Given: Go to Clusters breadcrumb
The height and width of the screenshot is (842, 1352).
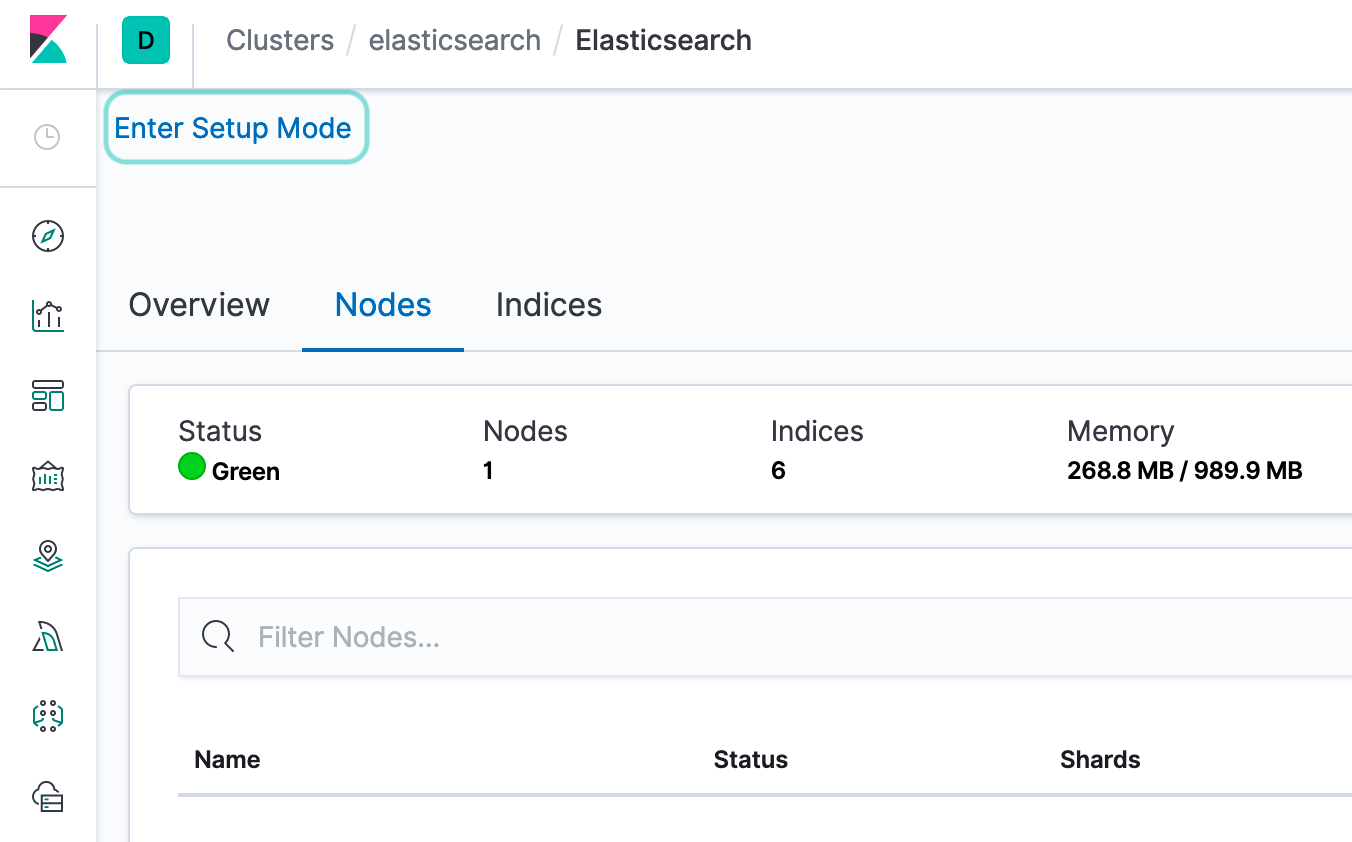Looking at the screenshot, I should pyautogui.click(x=280, y=40).
